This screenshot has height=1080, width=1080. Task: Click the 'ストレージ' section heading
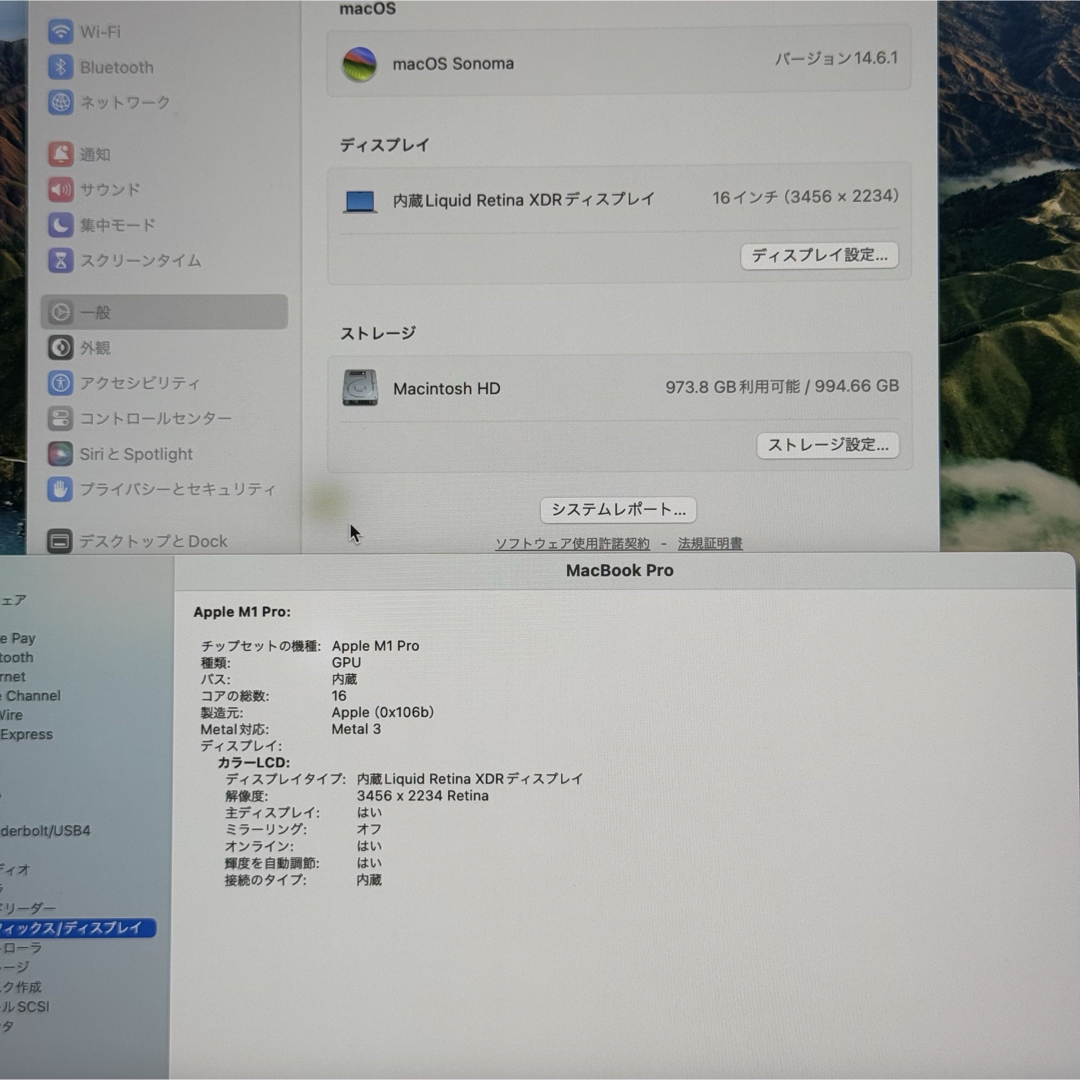377,333
